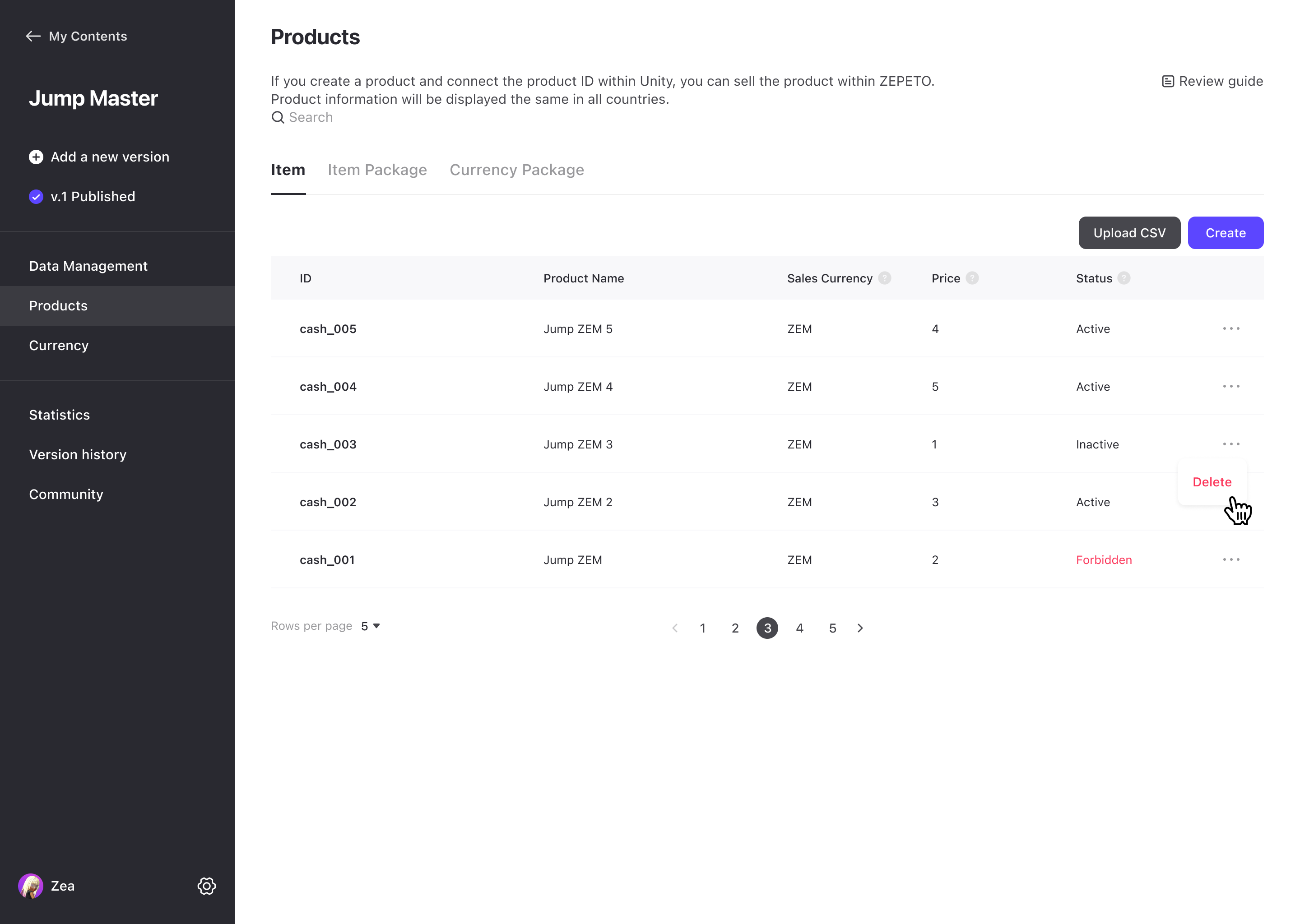Switch to the Currency Package tab
This screenshot has height=924, width=1300.
click(x=516, y=170)
